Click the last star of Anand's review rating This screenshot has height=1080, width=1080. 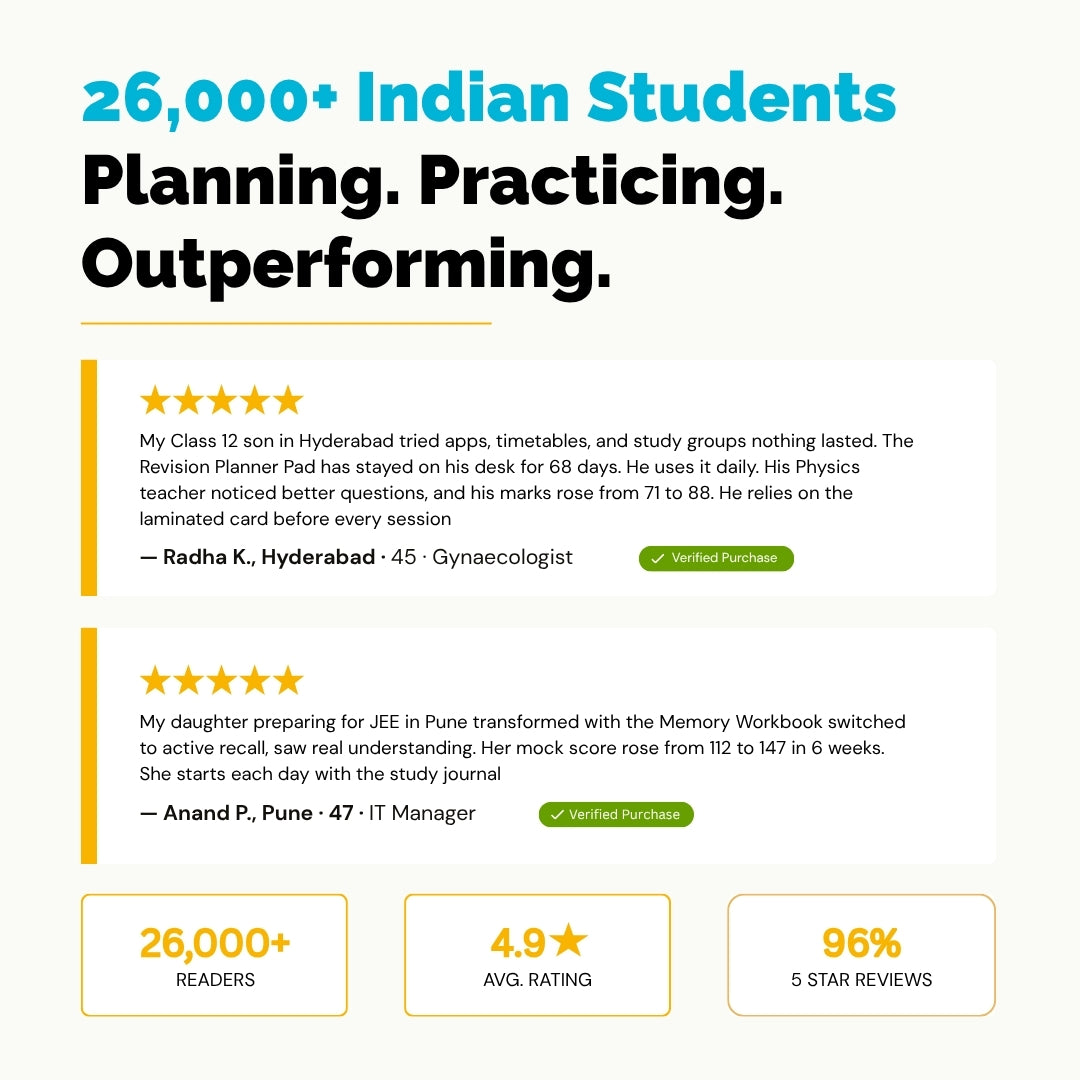point(288,681)
